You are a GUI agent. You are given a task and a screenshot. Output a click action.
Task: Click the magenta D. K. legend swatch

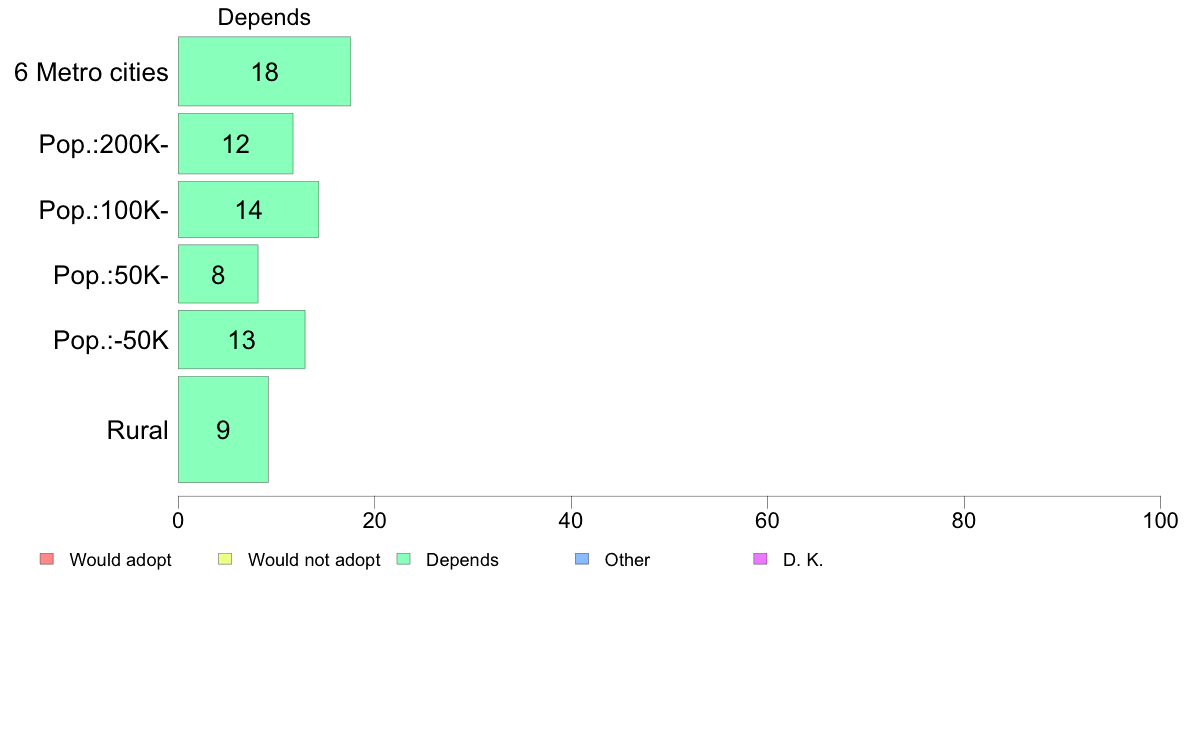click(760, 559)
